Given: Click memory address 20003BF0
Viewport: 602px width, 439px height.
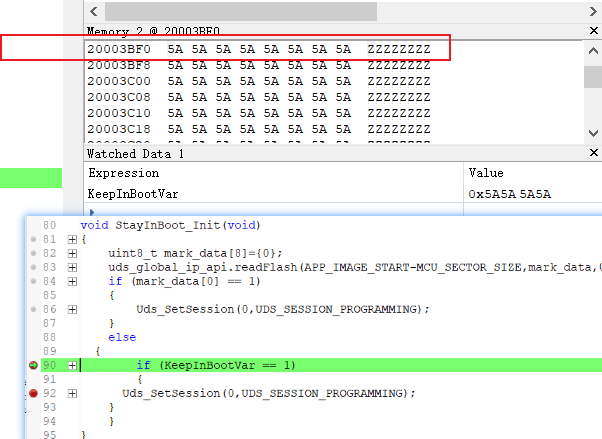Looking at the screenshot, I should [x=119, y=49].
